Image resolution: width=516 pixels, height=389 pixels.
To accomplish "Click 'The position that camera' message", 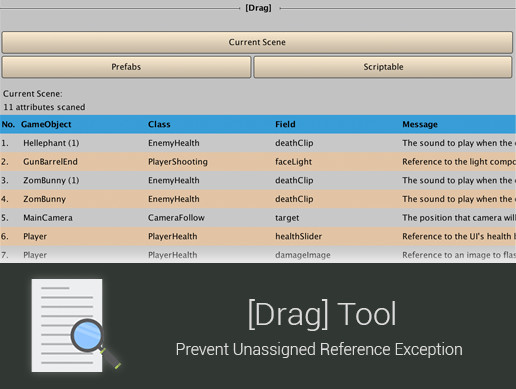I will click(459, 218).
